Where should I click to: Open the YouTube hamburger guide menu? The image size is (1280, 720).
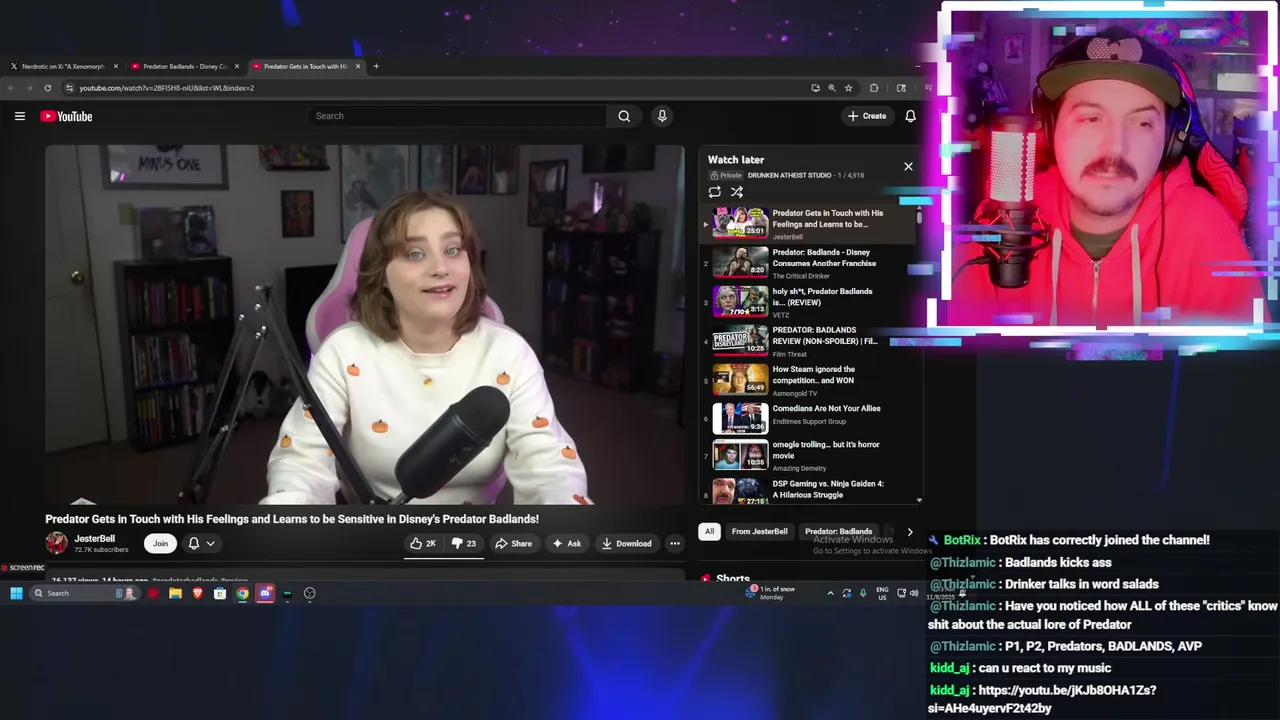pos(20,116)
